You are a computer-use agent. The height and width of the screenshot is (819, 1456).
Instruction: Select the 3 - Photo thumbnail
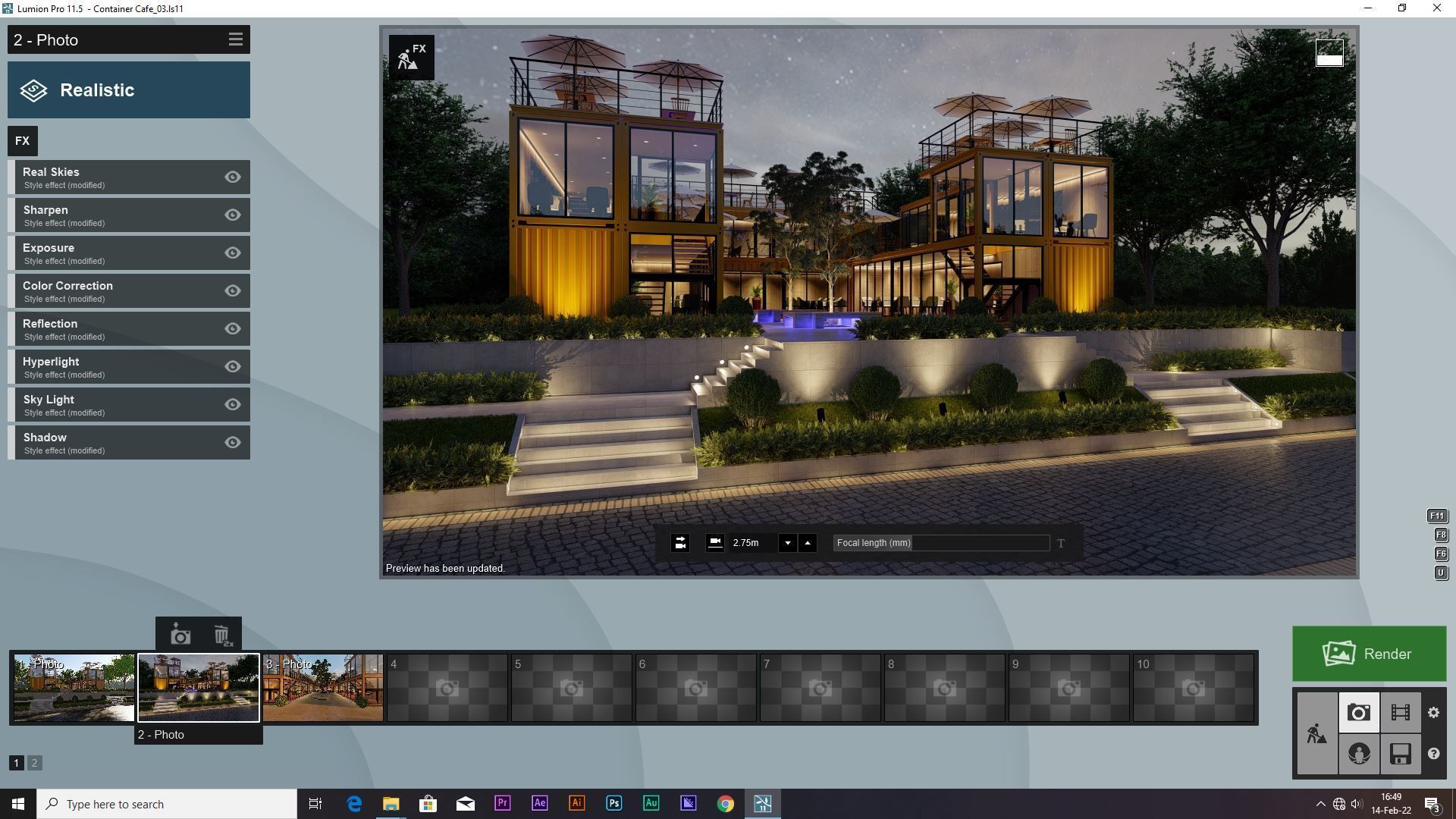(322, 688)
